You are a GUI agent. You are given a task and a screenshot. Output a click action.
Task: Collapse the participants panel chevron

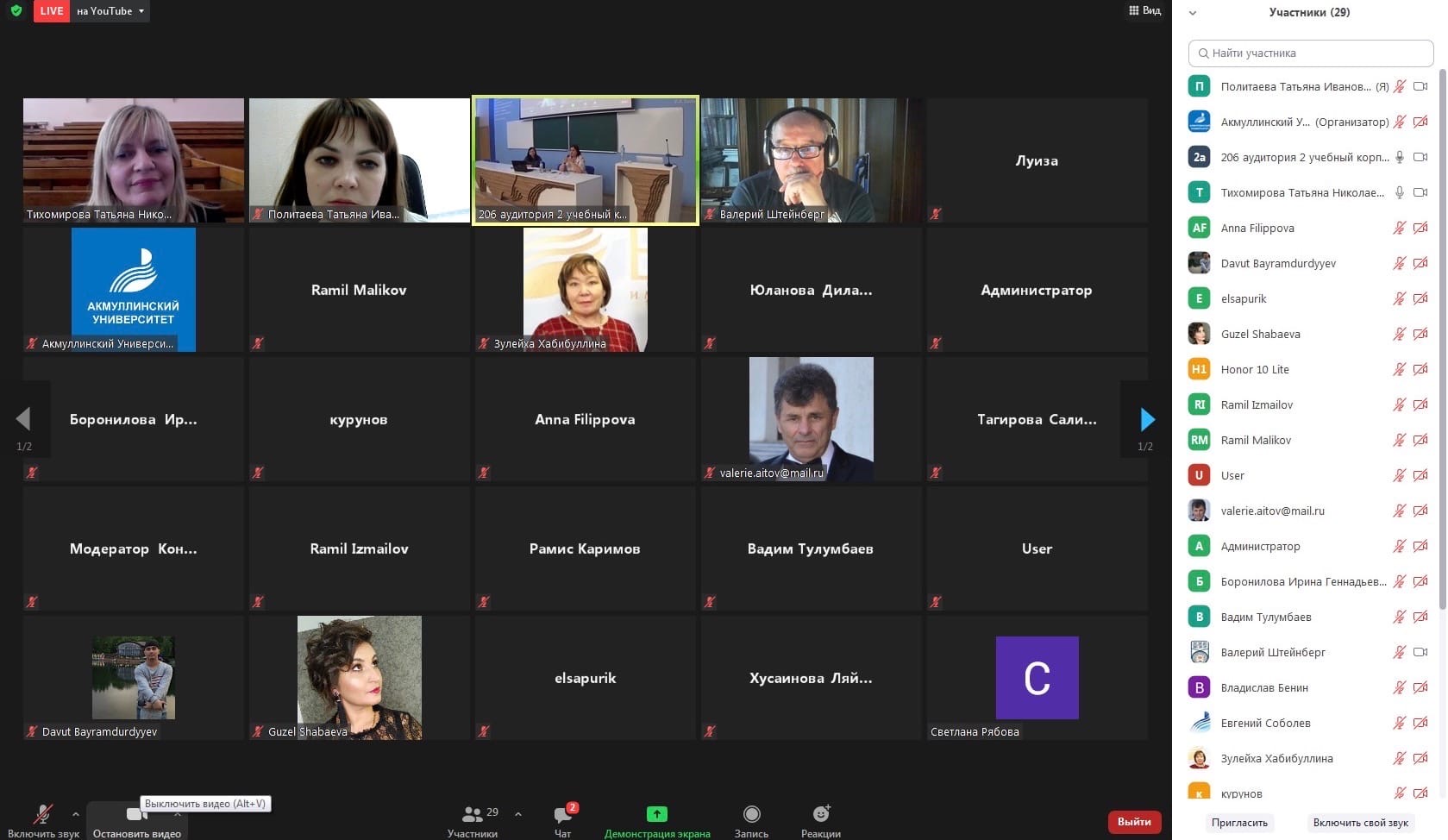point(1193,13)
